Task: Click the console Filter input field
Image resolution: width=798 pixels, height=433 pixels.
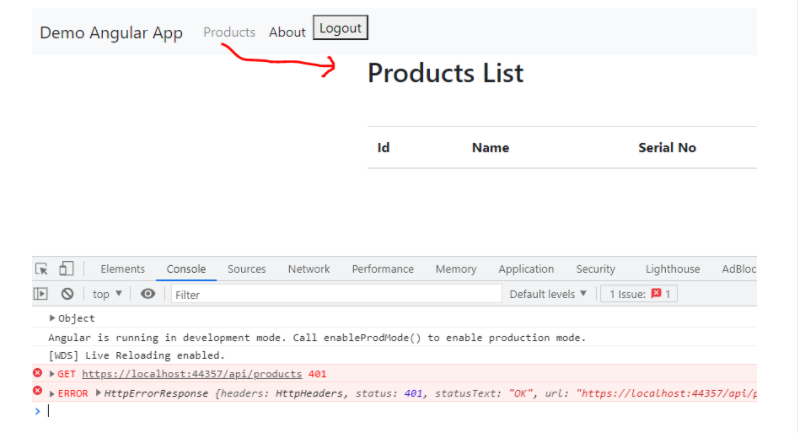Action: (335, 294)
